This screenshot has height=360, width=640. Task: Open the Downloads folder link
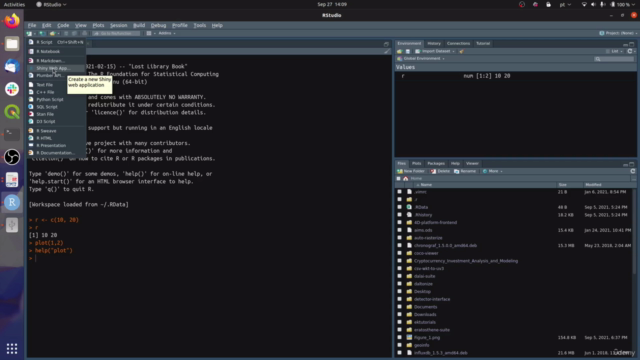(x=425, y=315)
